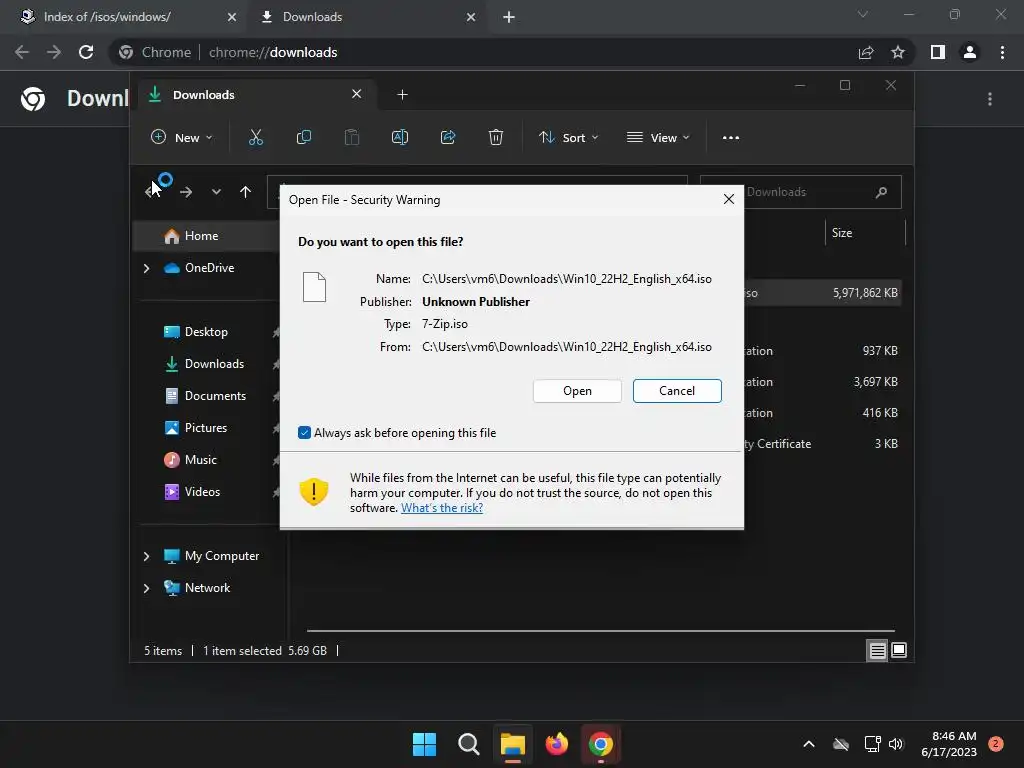
Task: Open the Chrome profile avatar
Action: click(x=970, y=52)
